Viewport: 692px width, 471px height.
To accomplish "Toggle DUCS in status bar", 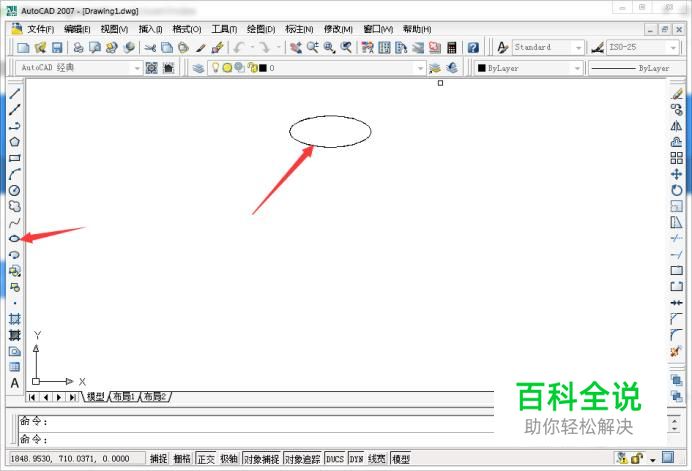I will click(x=335, y=459).
